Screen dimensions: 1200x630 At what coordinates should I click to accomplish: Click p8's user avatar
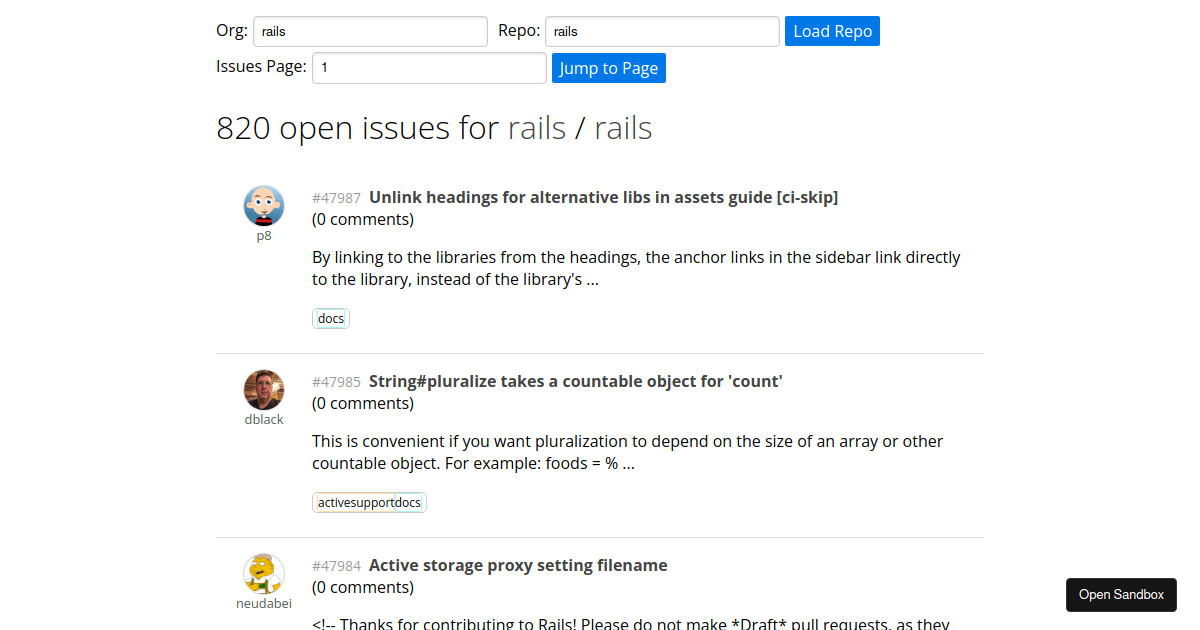(x=263, y=204)
